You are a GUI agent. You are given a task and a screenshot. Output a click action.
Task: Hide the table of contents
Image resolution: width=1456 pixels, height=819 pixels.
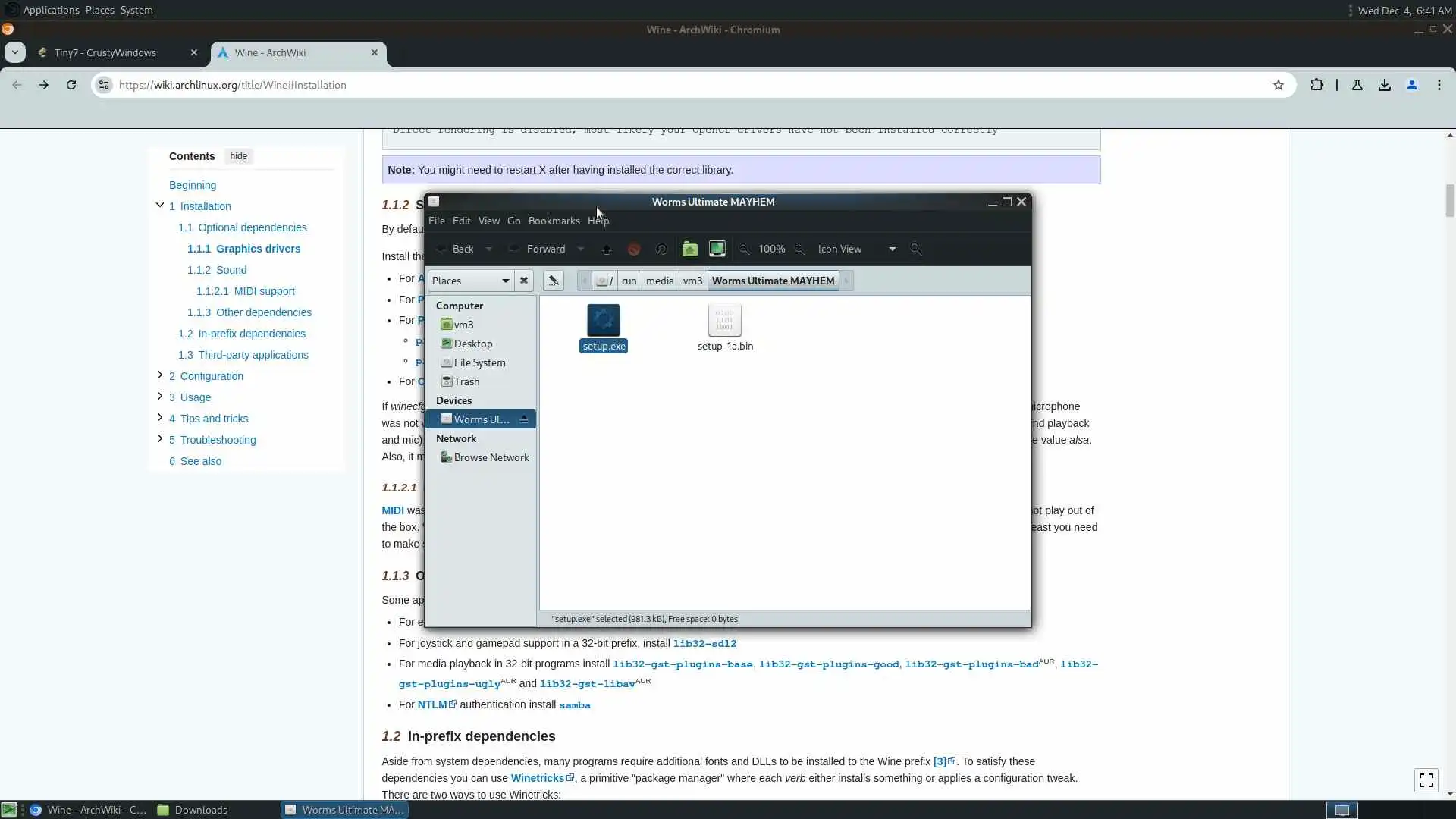[x=238, y=156]
